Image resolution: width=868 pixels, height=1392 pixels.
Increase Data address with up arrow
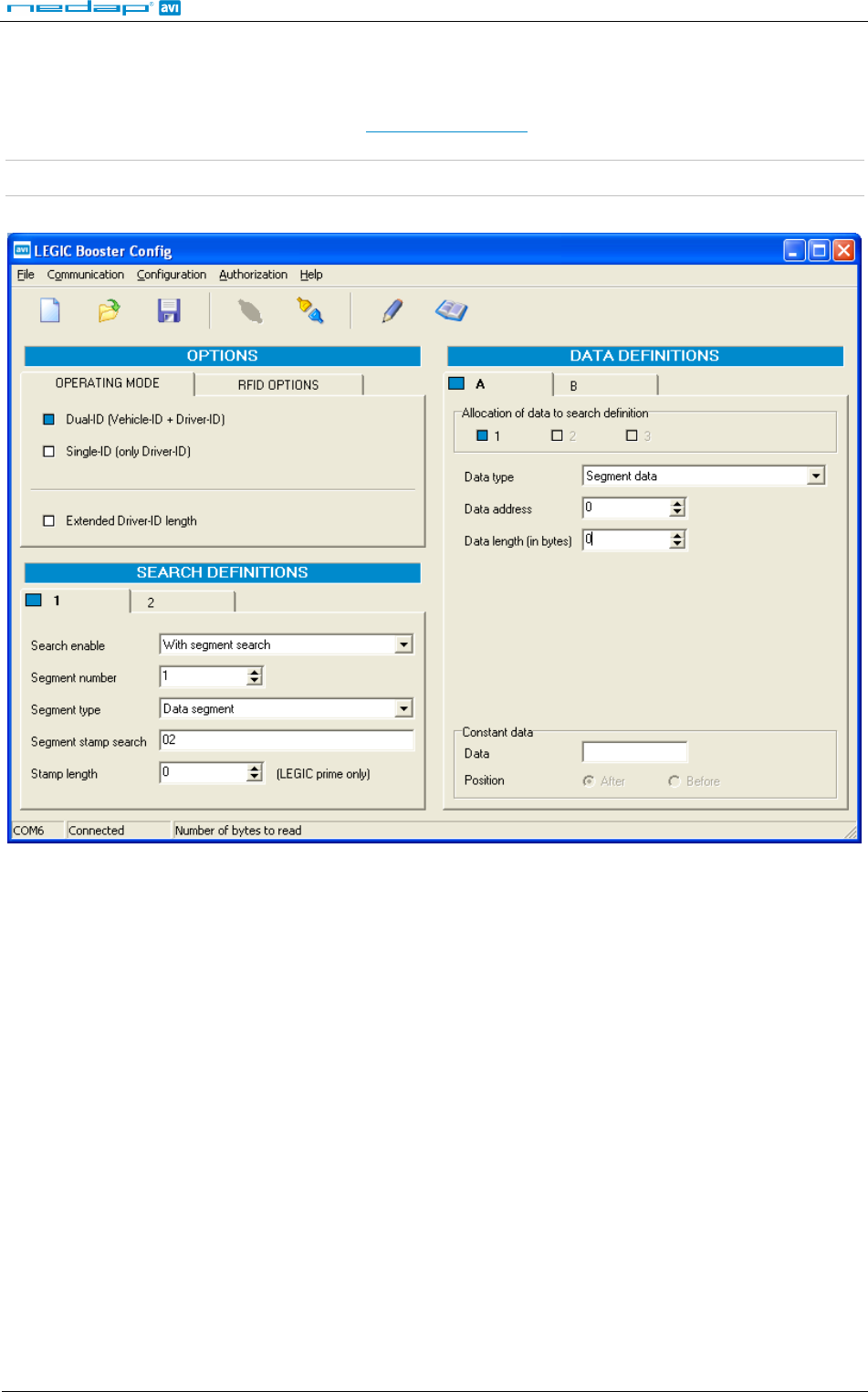tap(677, 503)
